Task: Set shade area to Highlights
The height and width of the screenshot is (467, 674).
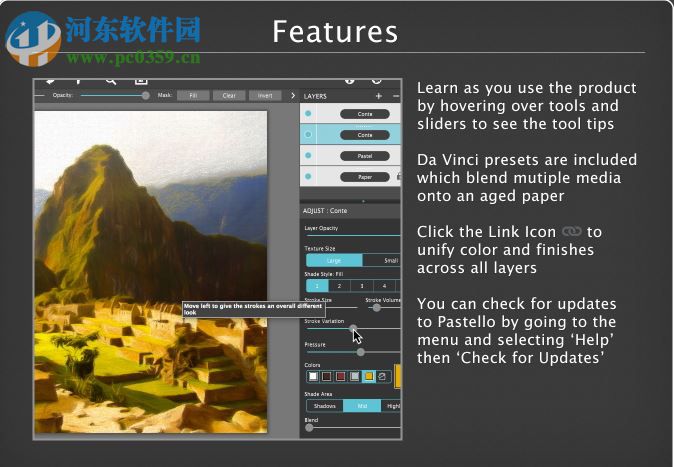Action: (x=391, y=406)
